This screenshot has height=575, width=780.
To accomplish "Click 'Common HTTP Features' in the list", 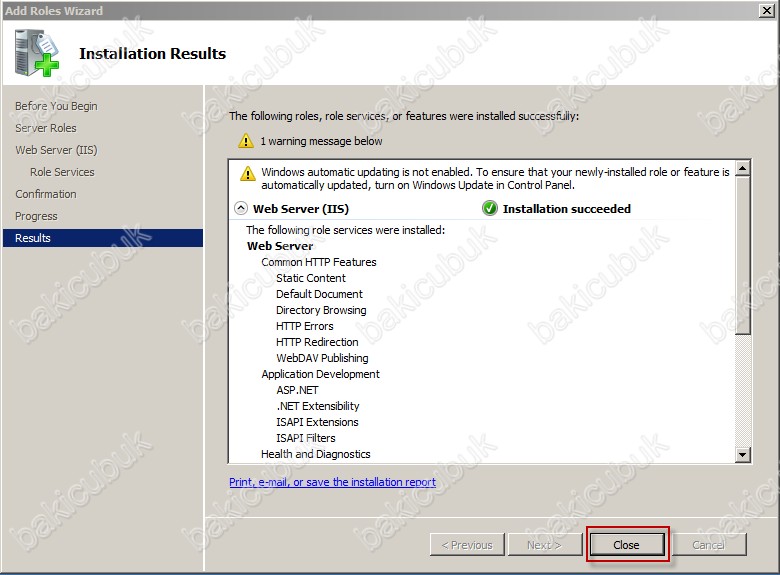I will [319, 262].
